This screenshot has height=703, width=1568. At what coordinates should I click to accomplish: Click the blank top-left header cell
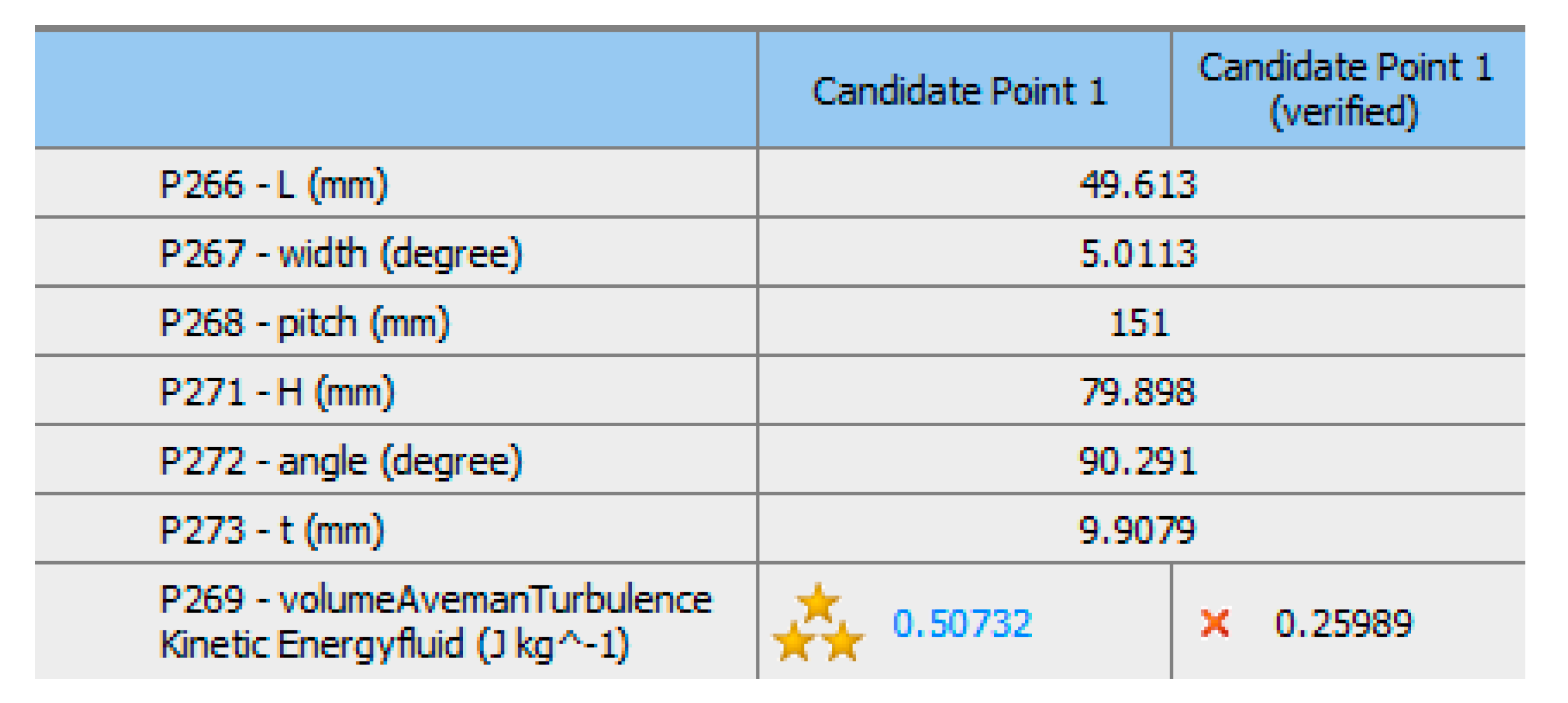395,89
